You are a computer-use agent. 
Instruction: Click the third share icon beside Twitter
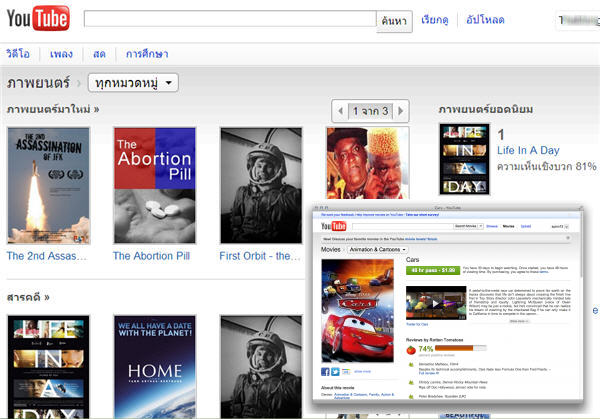[x=346, y=372]
